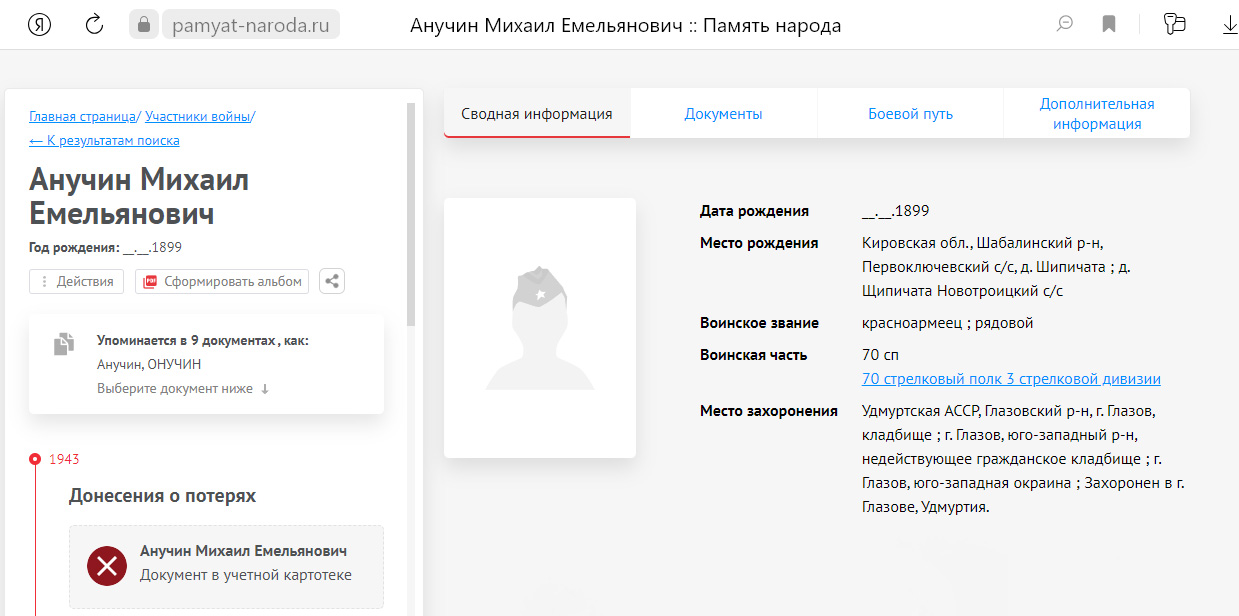Open Анучин Михаил Емельянович document card

[226, 566]
